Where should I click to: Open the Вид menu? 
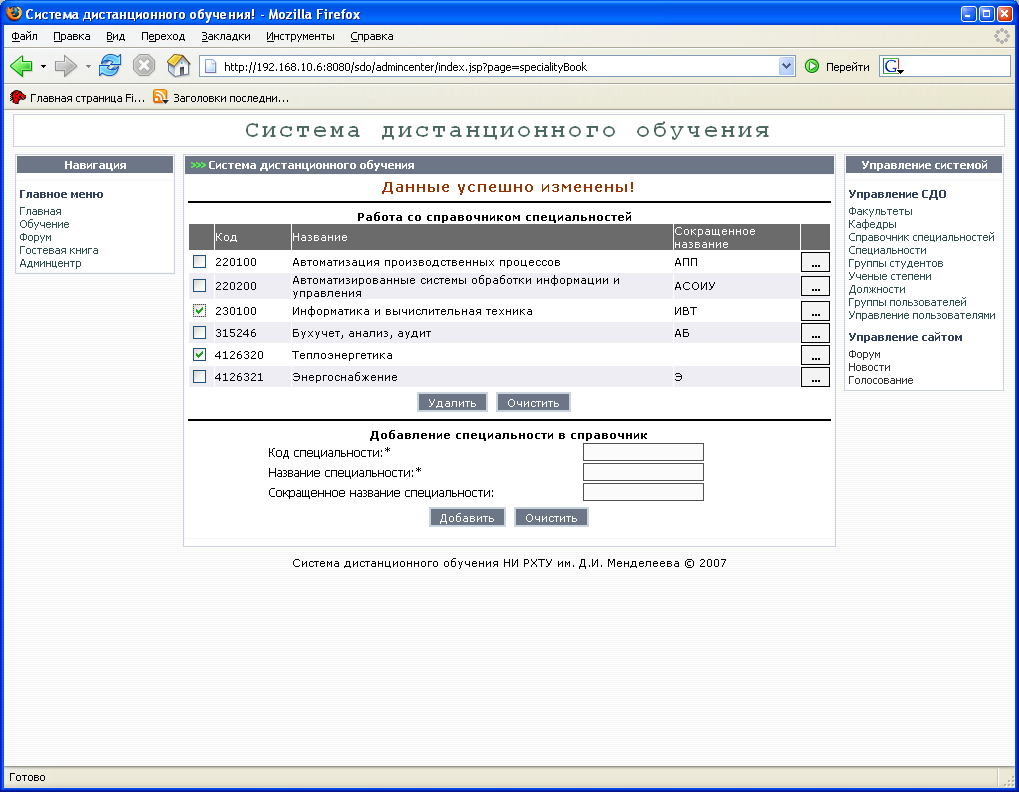(x=116, y=36)
